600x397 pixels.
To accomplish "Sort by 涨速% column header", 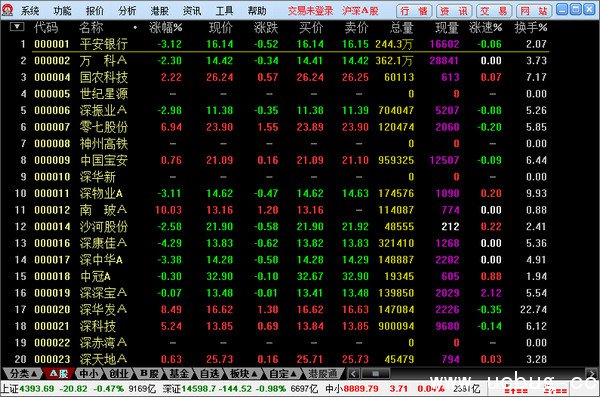I will (485, 28).
